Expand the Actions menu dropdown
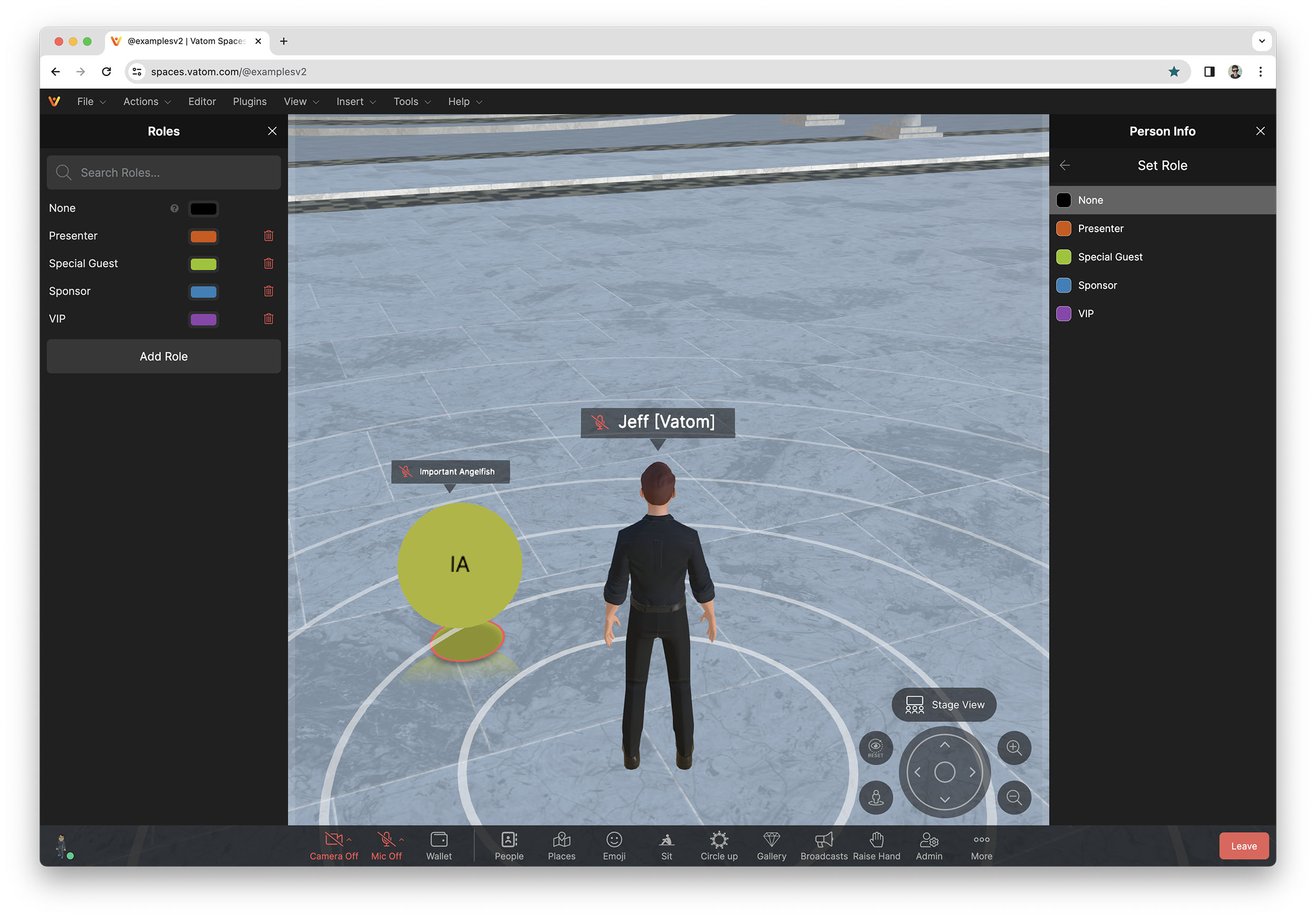The height and width of the screenshot is (919, 1316). [147, 102]
